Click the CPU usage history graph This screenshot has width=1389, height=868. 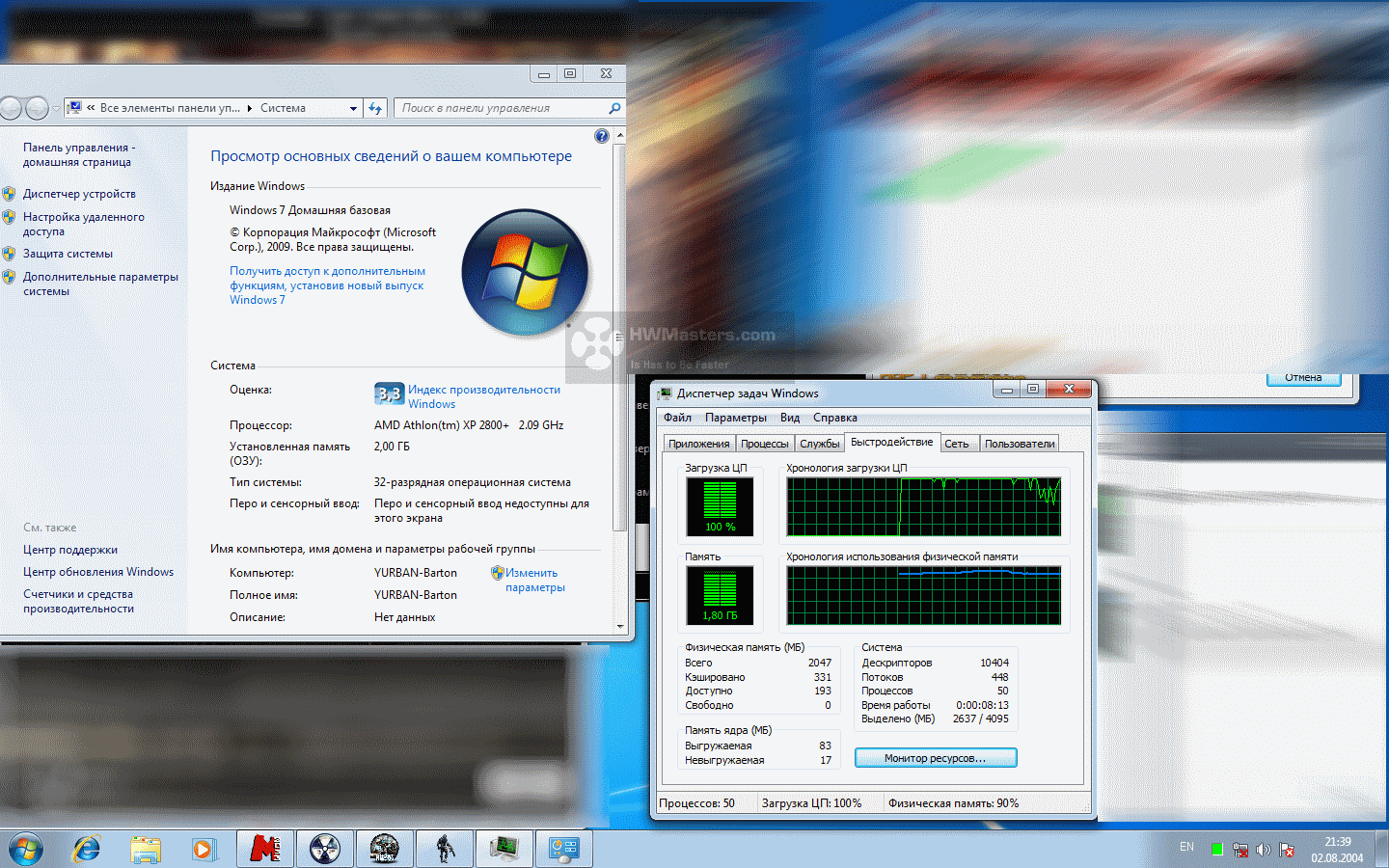tap(924, 506)
